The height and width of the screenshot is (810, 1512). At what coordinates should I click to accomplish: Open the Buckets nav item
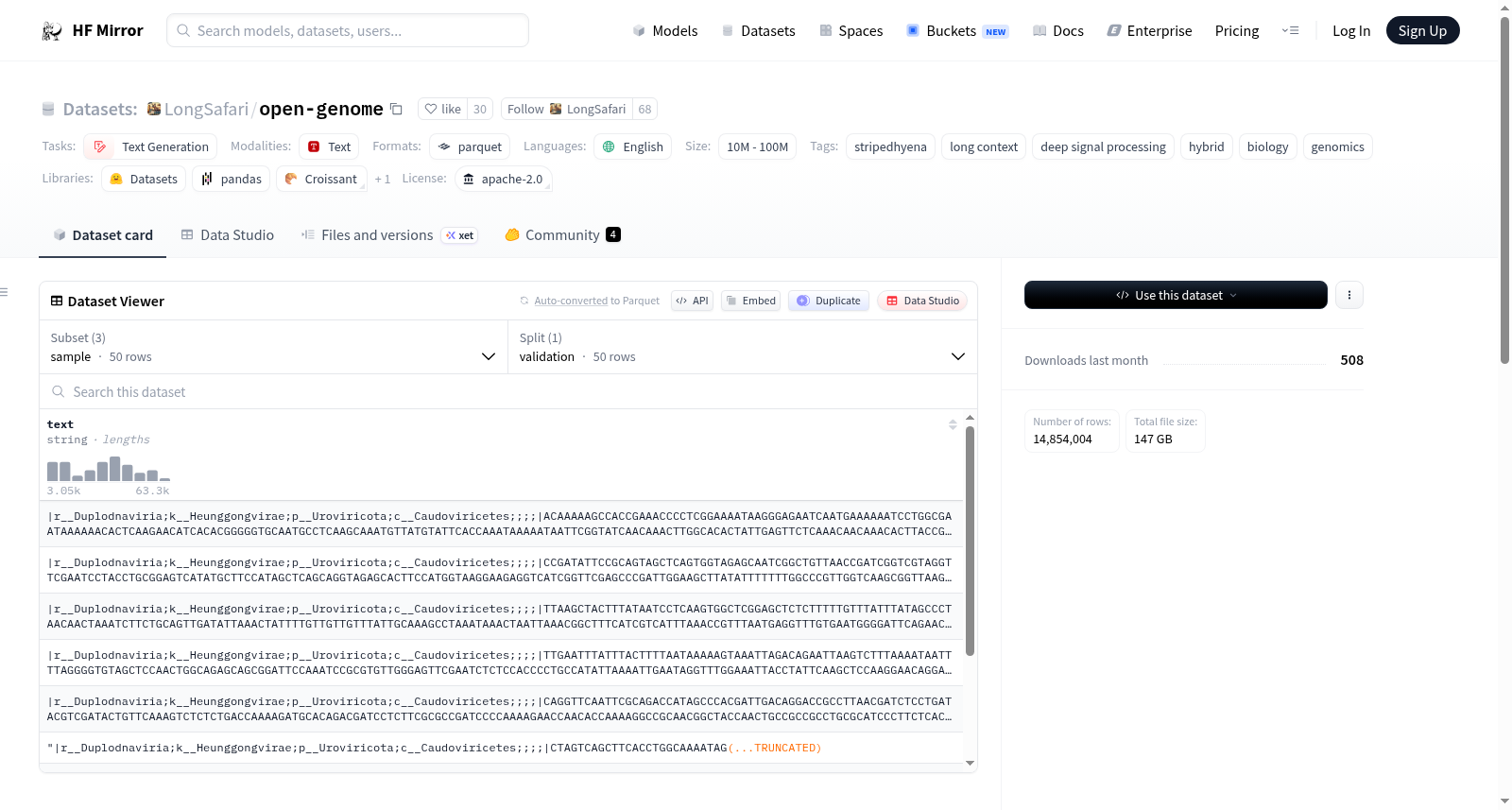957,31
